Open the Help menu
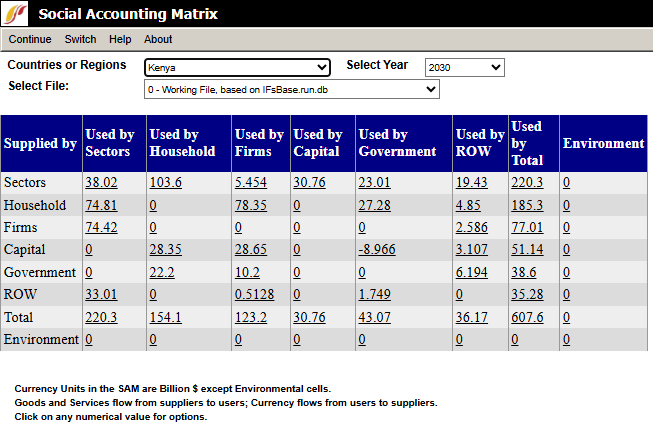Image resolution: width=653 pixels, height=430 pixels. (120, 39)
